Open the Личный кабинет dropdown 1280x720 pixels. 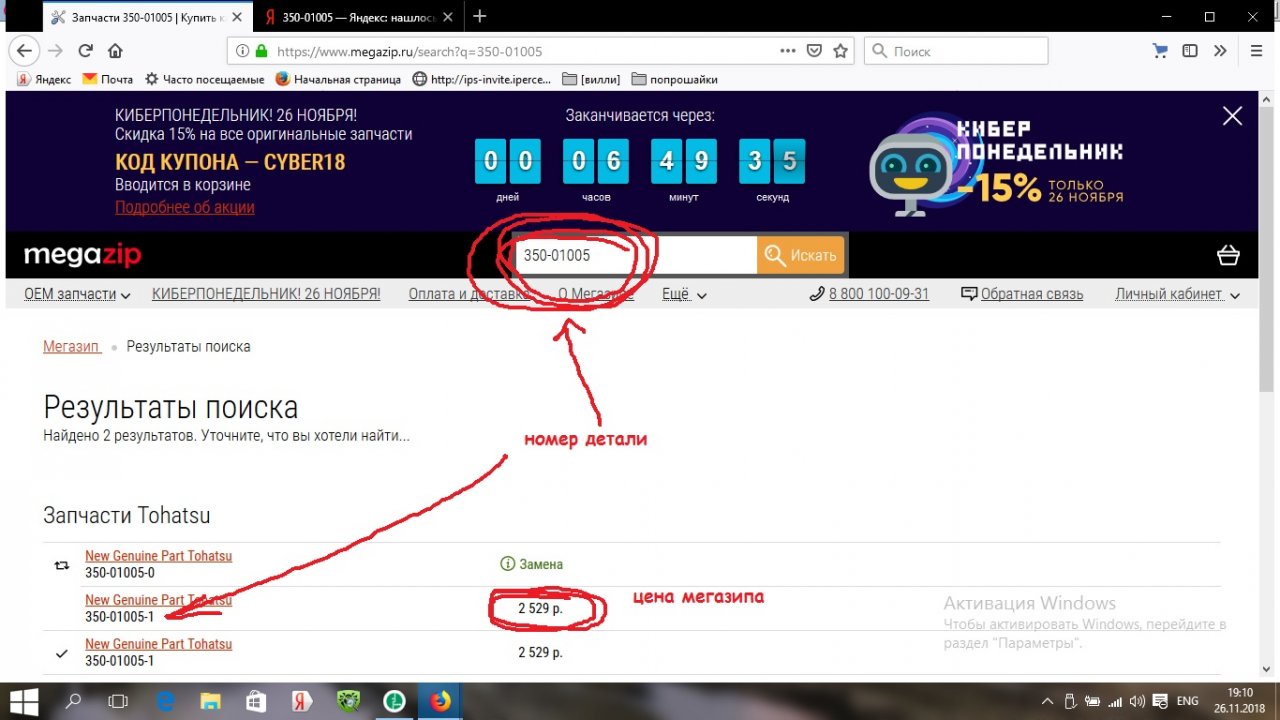(1177, 294)
